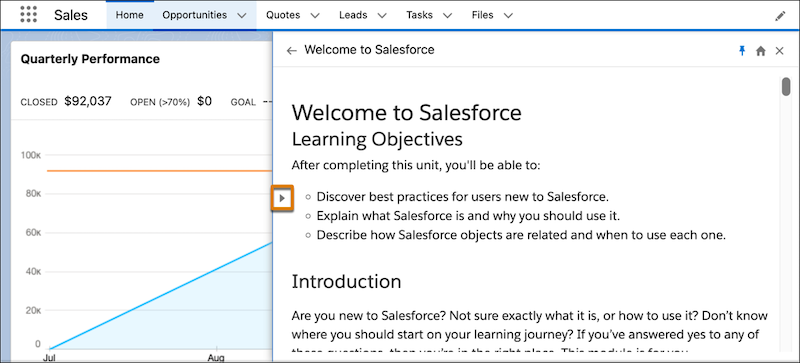Click the Aug axis label on chart
Screen dimensions: 800x363
coord(216,358)
